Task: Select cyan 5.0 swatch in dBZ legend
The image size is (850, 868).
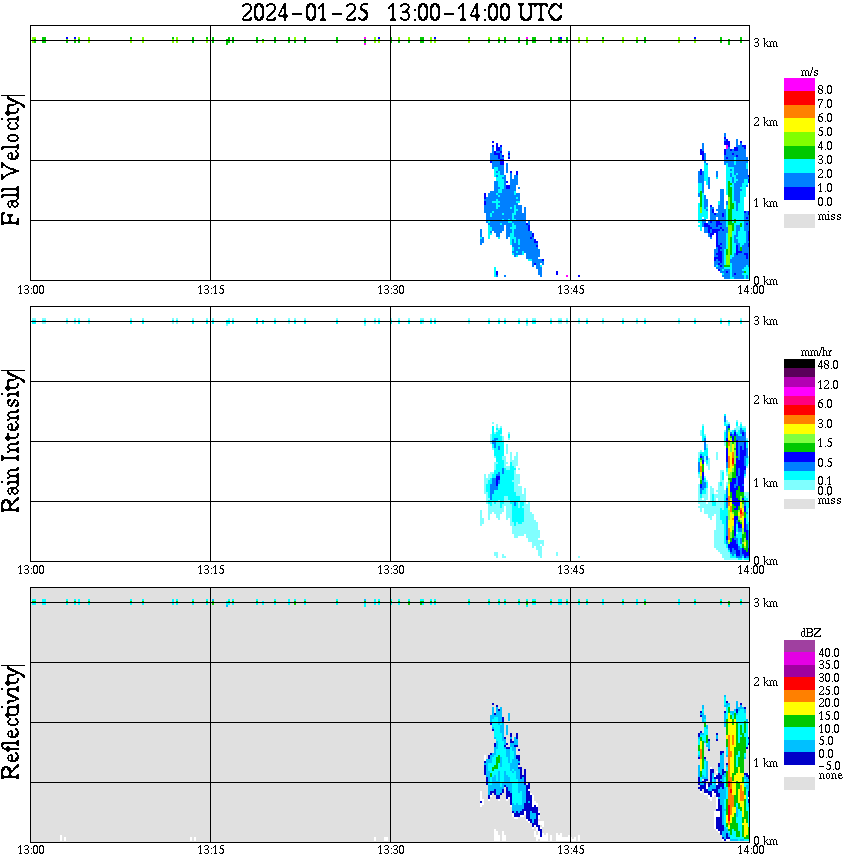Action: pos(799,734)
